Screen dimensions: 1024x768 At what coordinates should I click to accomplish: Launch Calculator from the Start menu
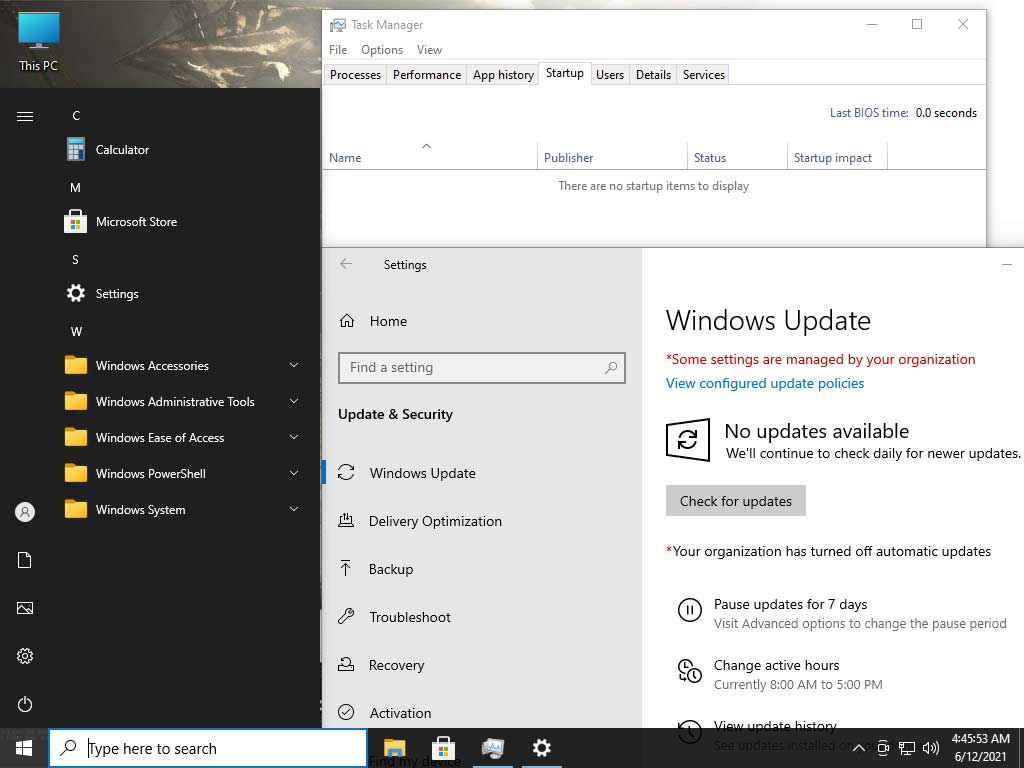(x=121, y=150)
